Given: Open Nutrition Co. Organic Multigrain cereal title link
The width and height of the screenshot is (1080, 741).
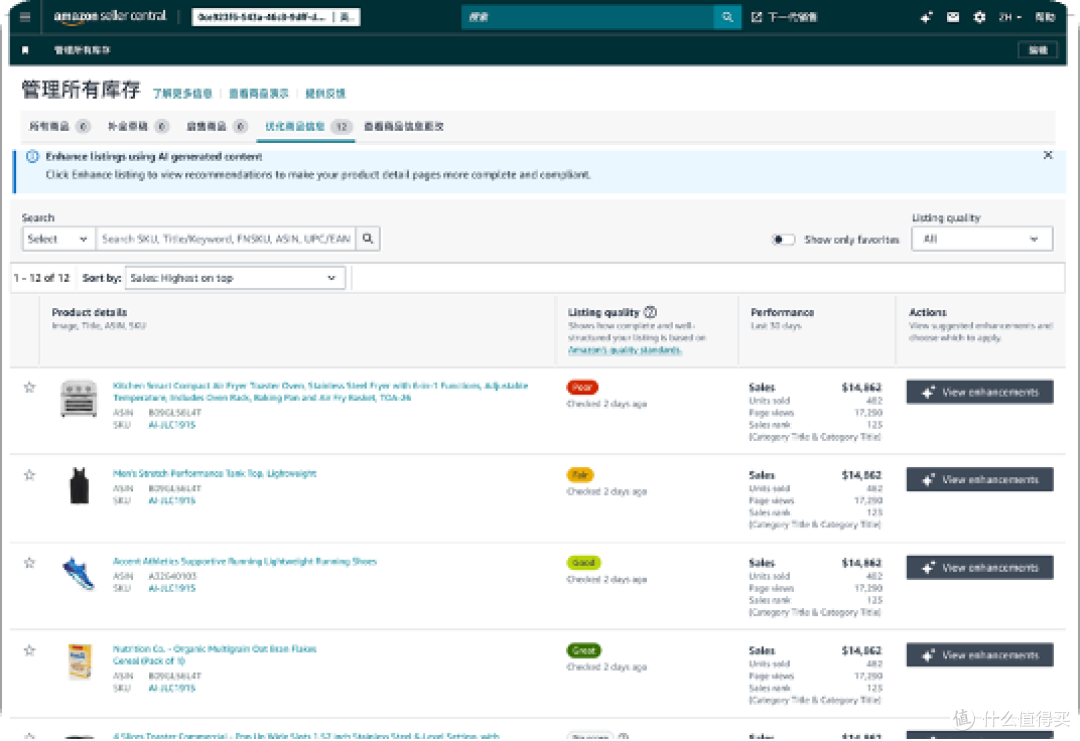Looking at the screenshot, I should click(214, 654).
